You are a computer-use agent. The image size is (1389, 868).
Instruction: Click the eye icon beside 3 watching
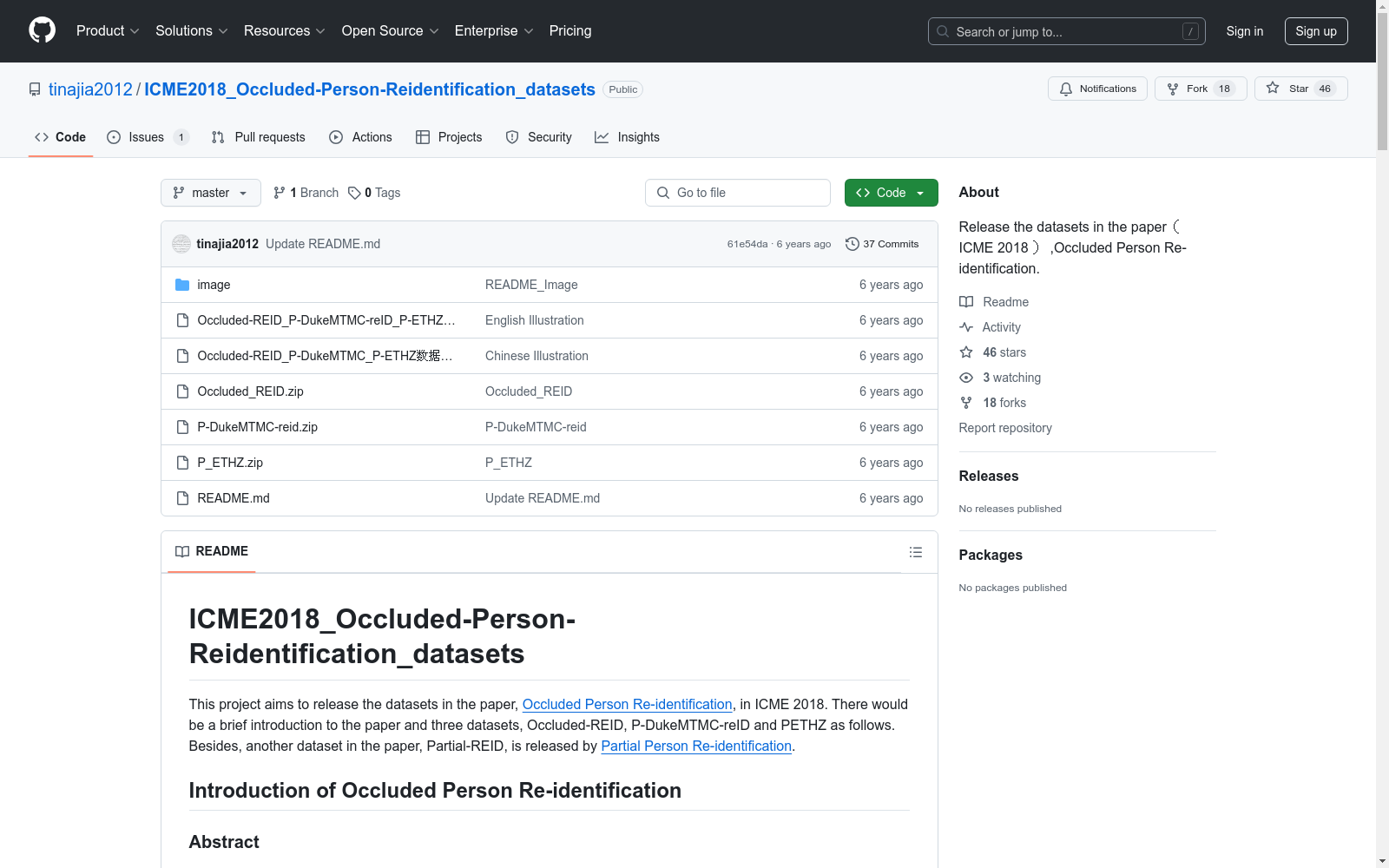(x=966, y=378)
